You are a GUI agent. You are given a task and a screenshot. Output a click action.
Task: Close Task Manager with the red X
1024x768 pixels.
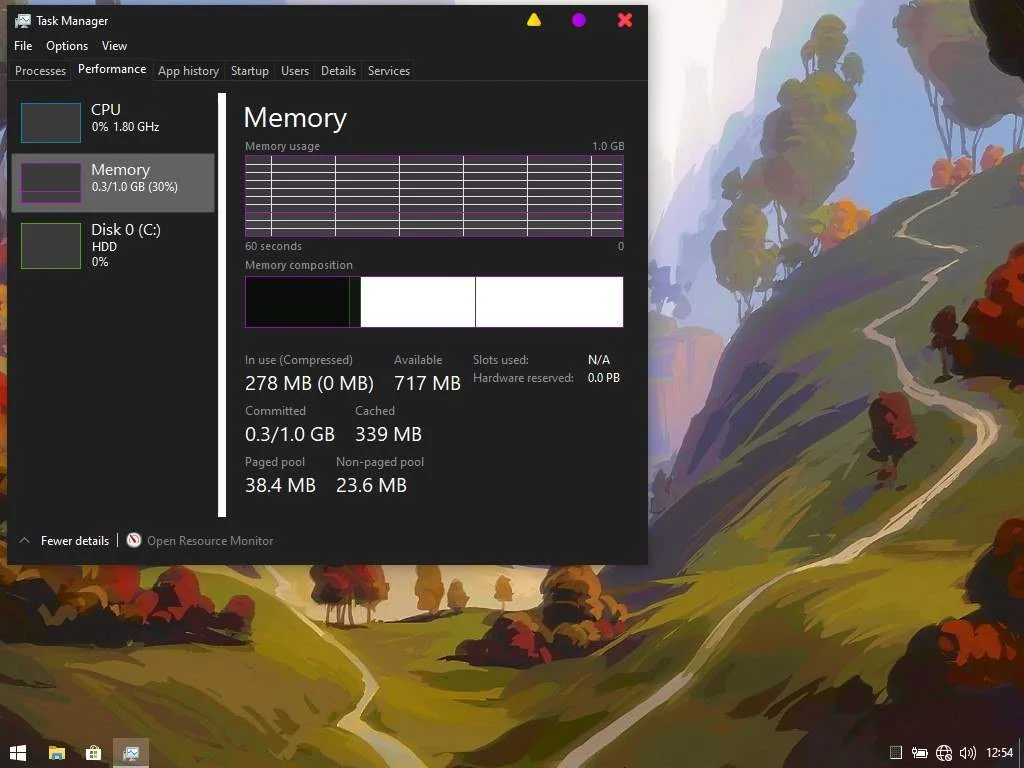pyautogui.click(x=624, y=20)
